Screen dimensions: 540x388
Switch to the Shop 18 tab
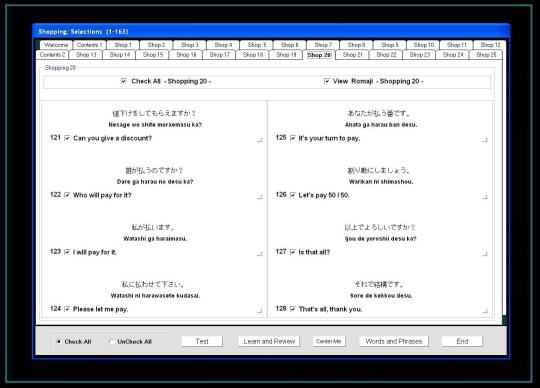pos(253,55)
